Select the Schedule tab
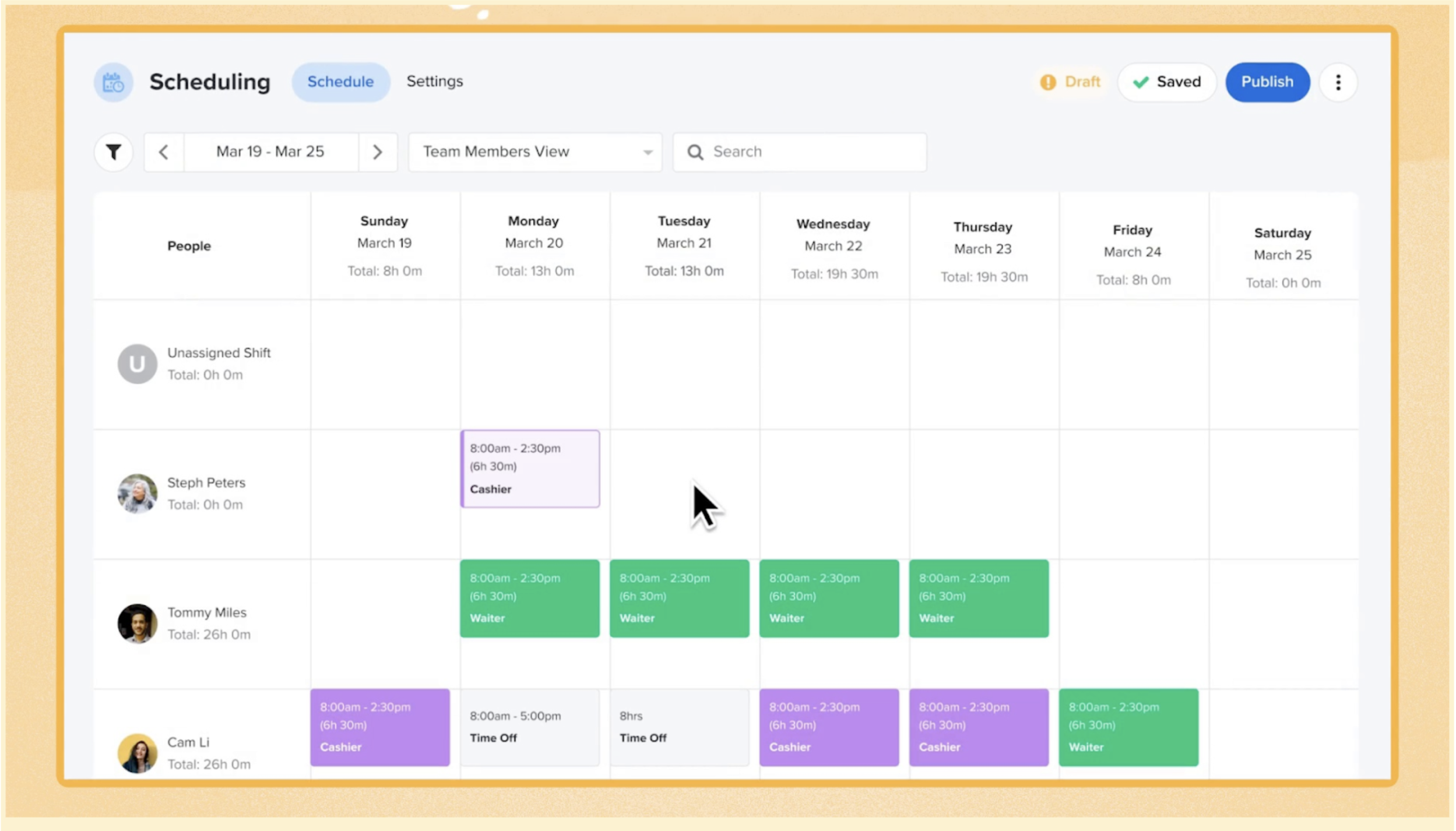Viewport: 1456px width, 831px height. point(341,81)
